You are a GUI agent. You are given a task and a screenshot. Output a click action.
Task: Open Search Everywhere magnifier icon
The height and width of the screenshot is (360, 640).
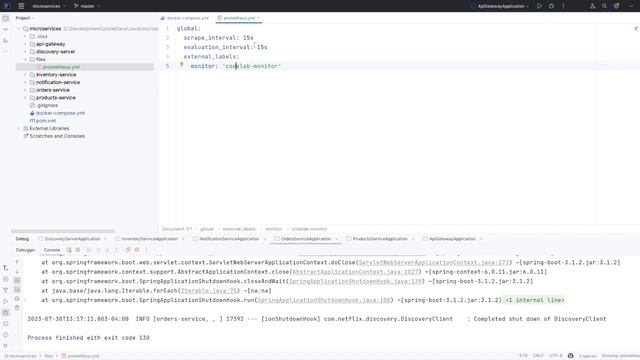(x=604, y=6)
